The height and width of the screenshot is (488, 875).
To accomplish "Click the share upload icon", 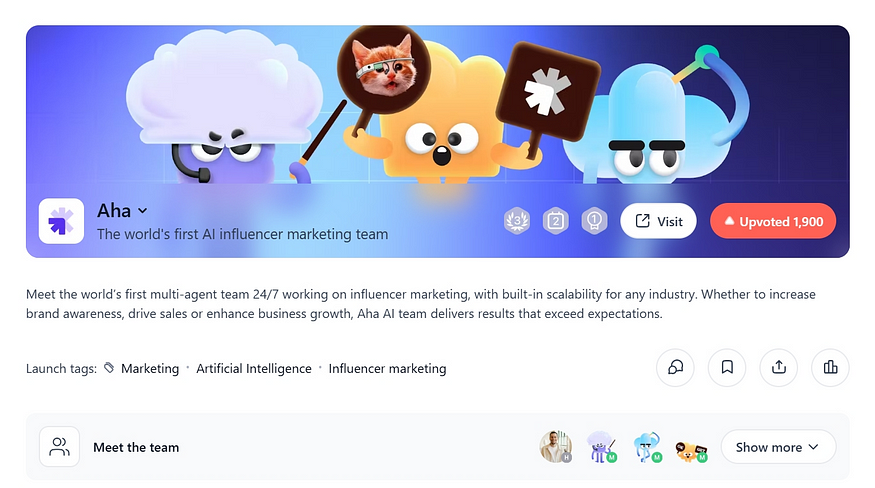I will [778, 367].
